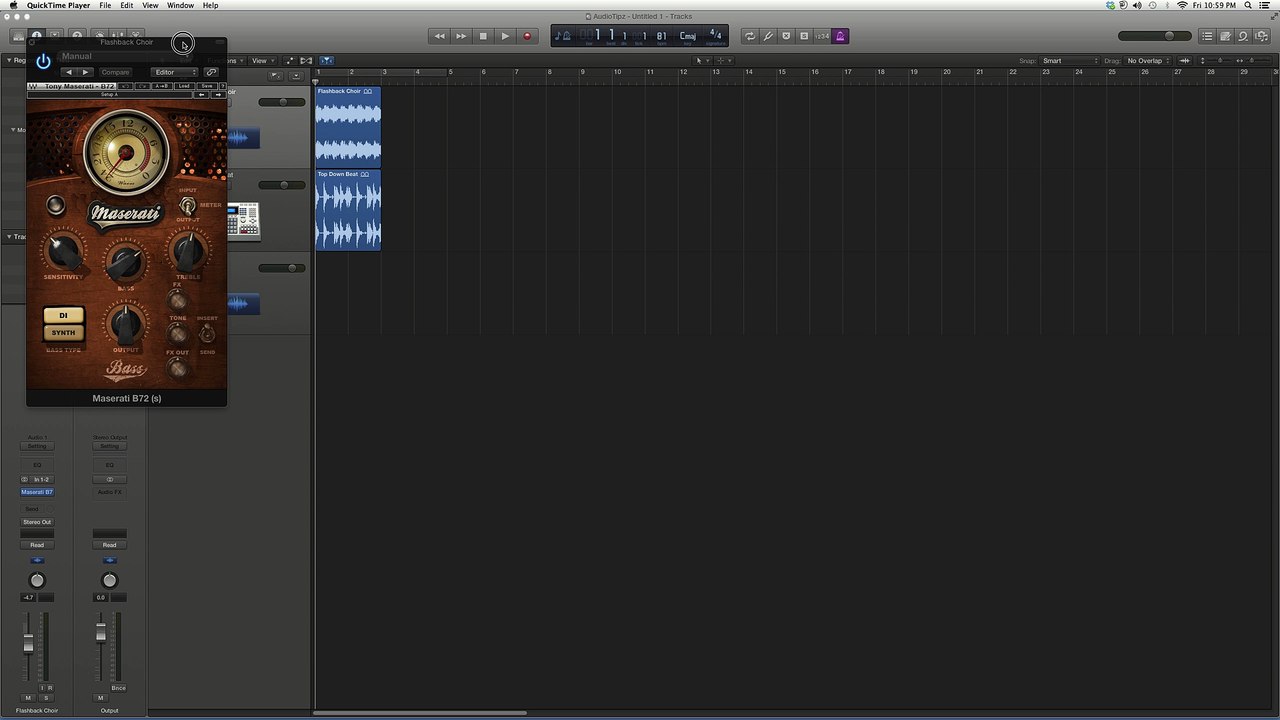The height and width of the screenshot is (720, 1280).
Task: Click the flex show/hide icon
Action: [x=306, y=61]
